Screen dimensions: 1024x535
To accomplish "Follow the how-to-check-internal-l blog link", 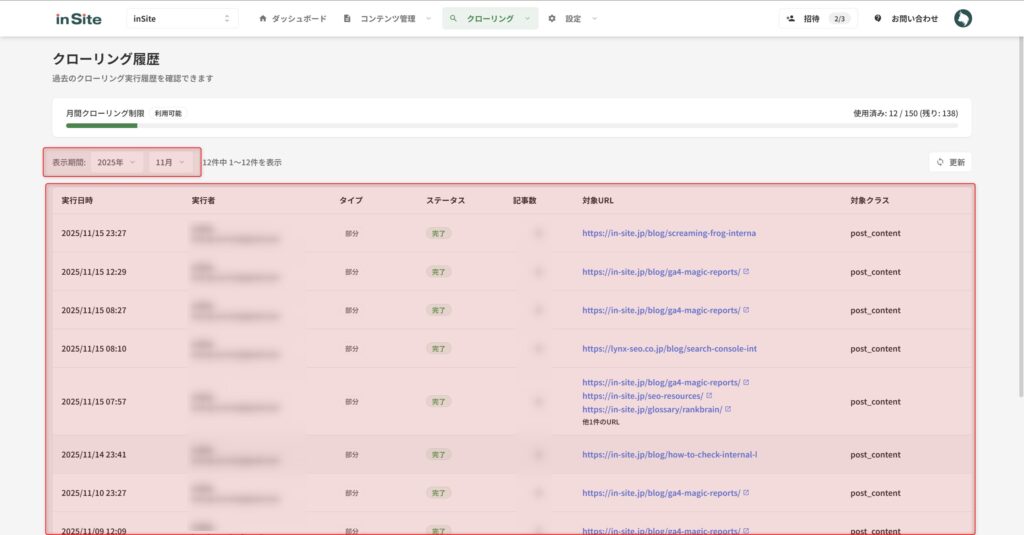I will [668, 454].
